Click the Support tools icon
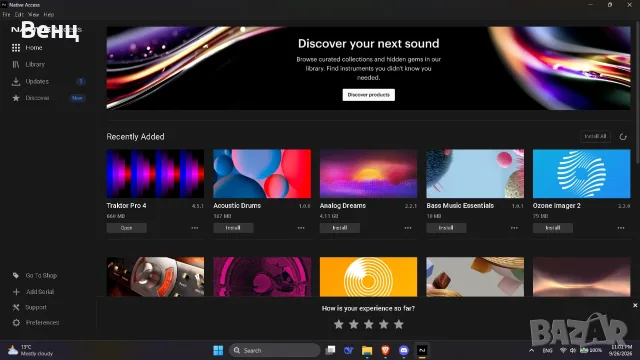Screen dimensions: 640x360 [x=16, y=307]
